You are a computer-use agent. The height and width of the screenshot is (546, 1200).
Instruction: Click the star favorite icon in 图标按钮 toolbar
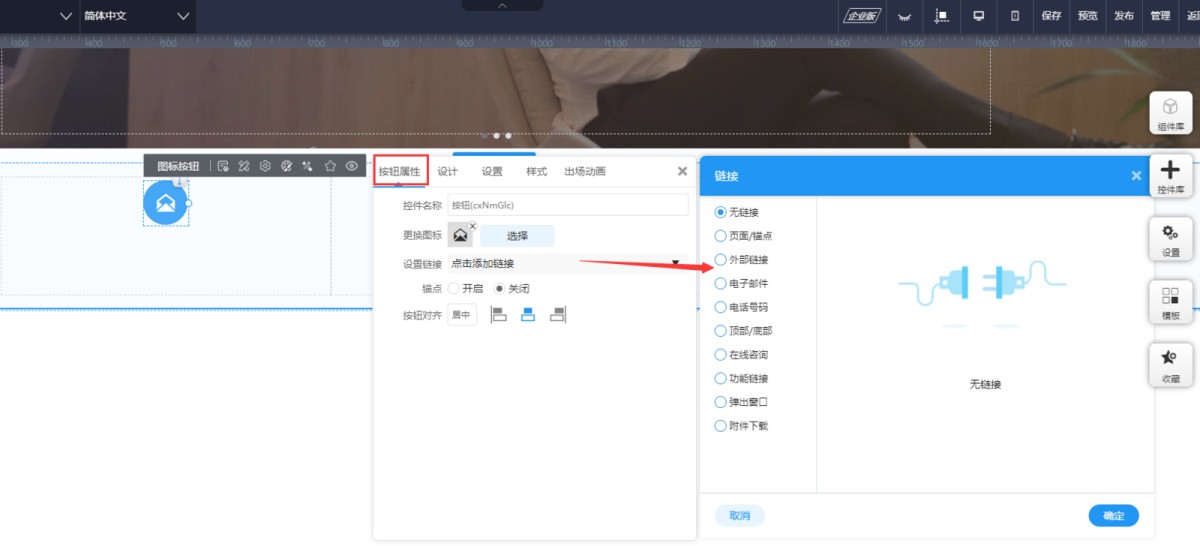click(330, 166)
